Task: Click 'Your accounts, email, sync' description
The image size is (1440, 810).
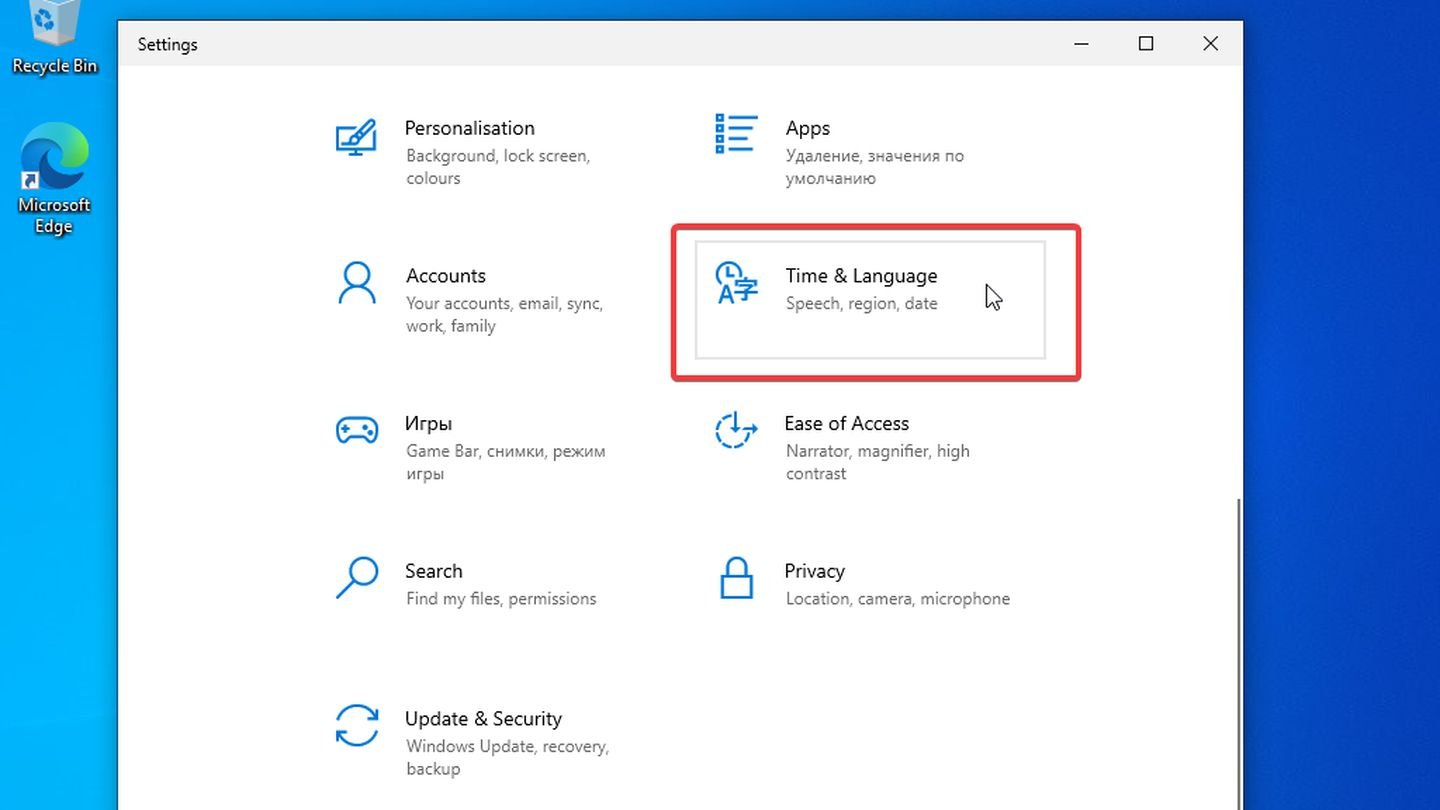Action: coord(503,314)
